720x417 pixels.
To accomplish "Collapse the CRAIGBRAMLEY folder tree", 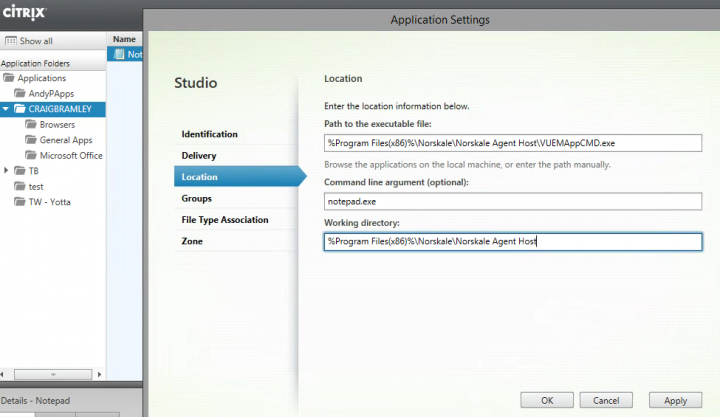I will coord(6,109).
